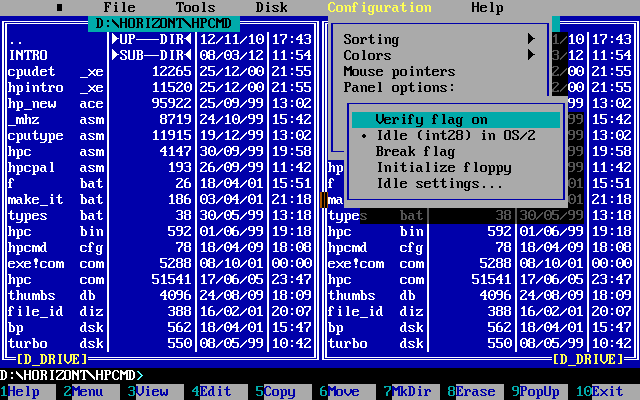Open the Tools menu
Viewport: 640px width, 400px height.
(x=195, y=7)
